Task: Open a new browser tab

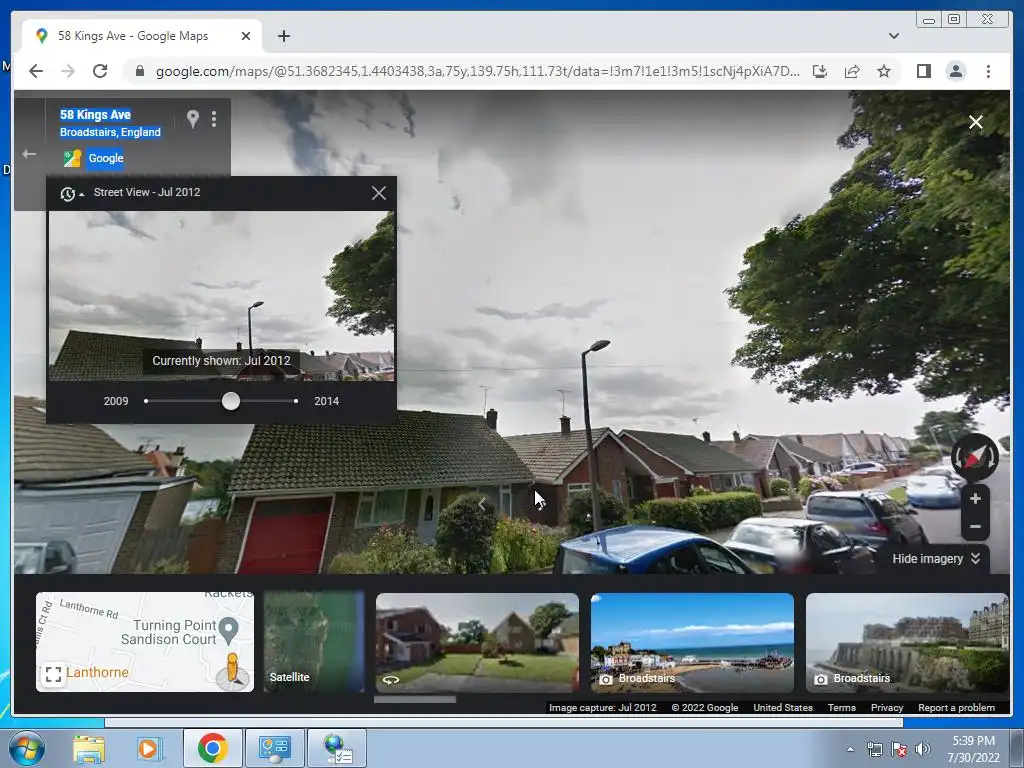Action: 283,36
